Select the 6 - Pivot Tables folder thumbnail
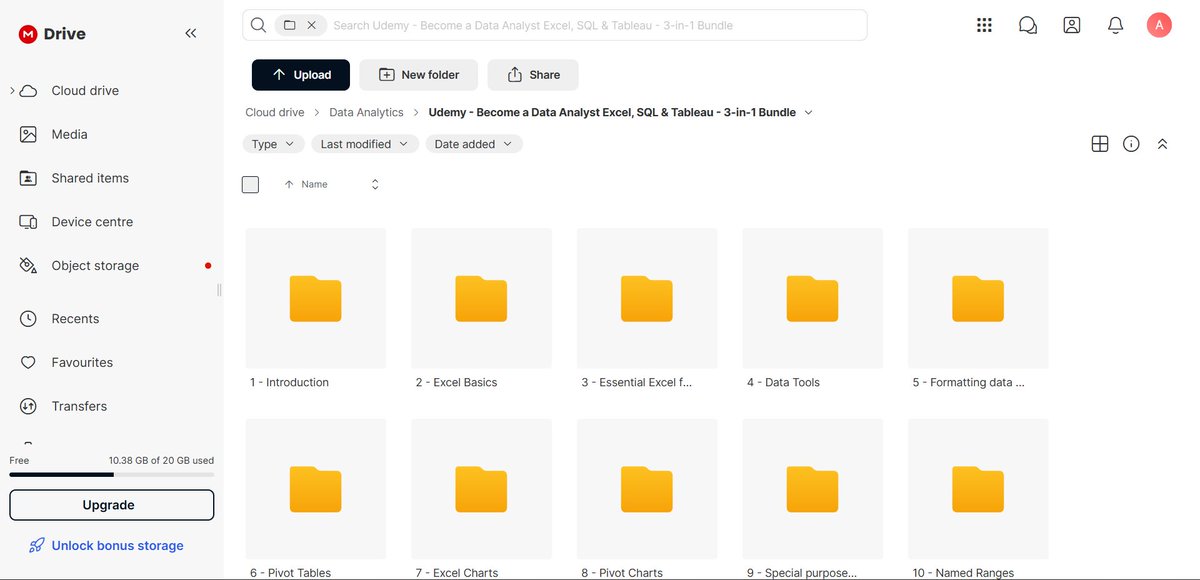Image resolution: width=1200 pixels, height=580 pixels. [x=316, y=489]
